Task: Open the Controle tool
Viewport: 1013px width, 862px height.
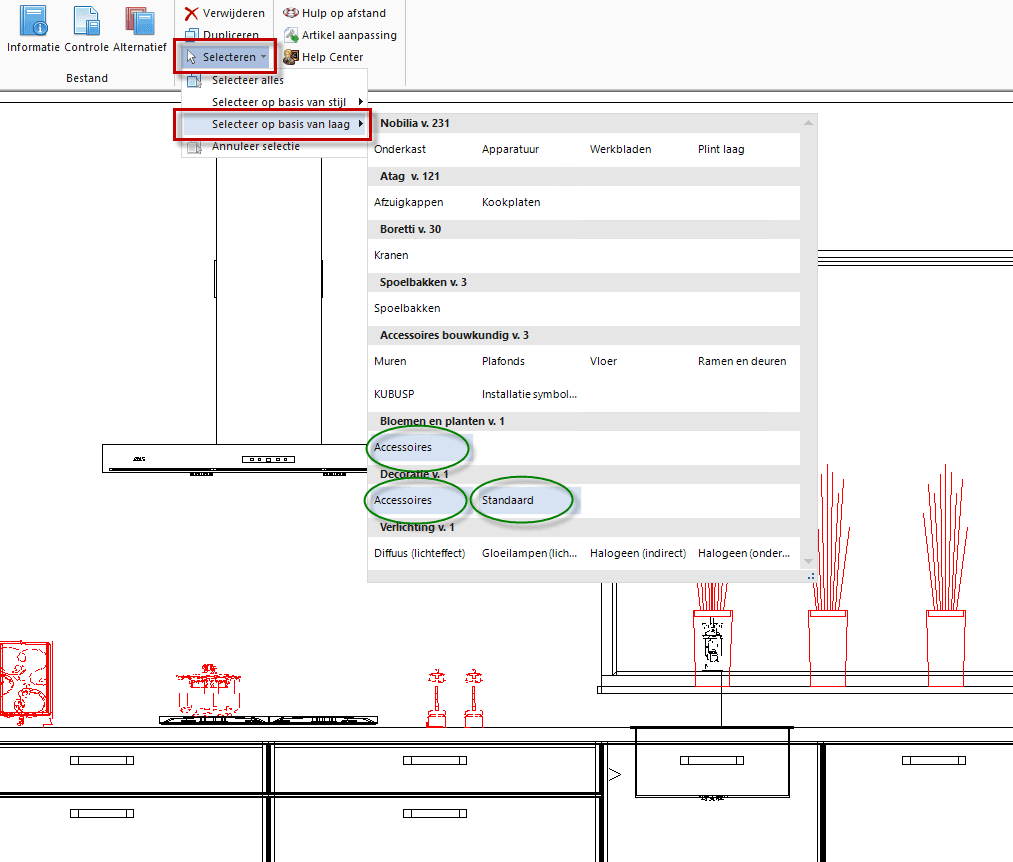Action: click(87, 20)
